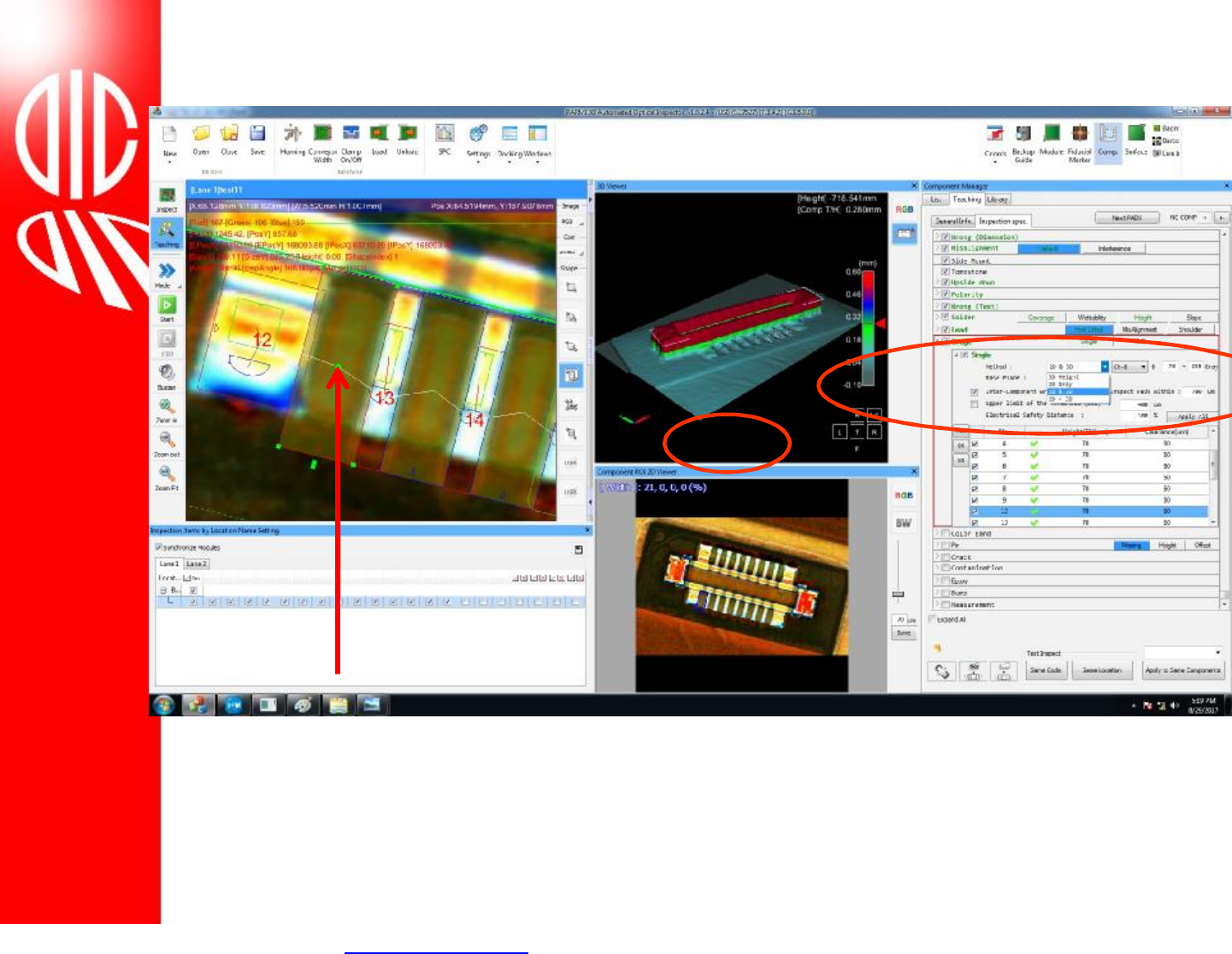Open the Settings gear menu
The height and width of the screenshot is (954, 1232).
pos(478,143)
